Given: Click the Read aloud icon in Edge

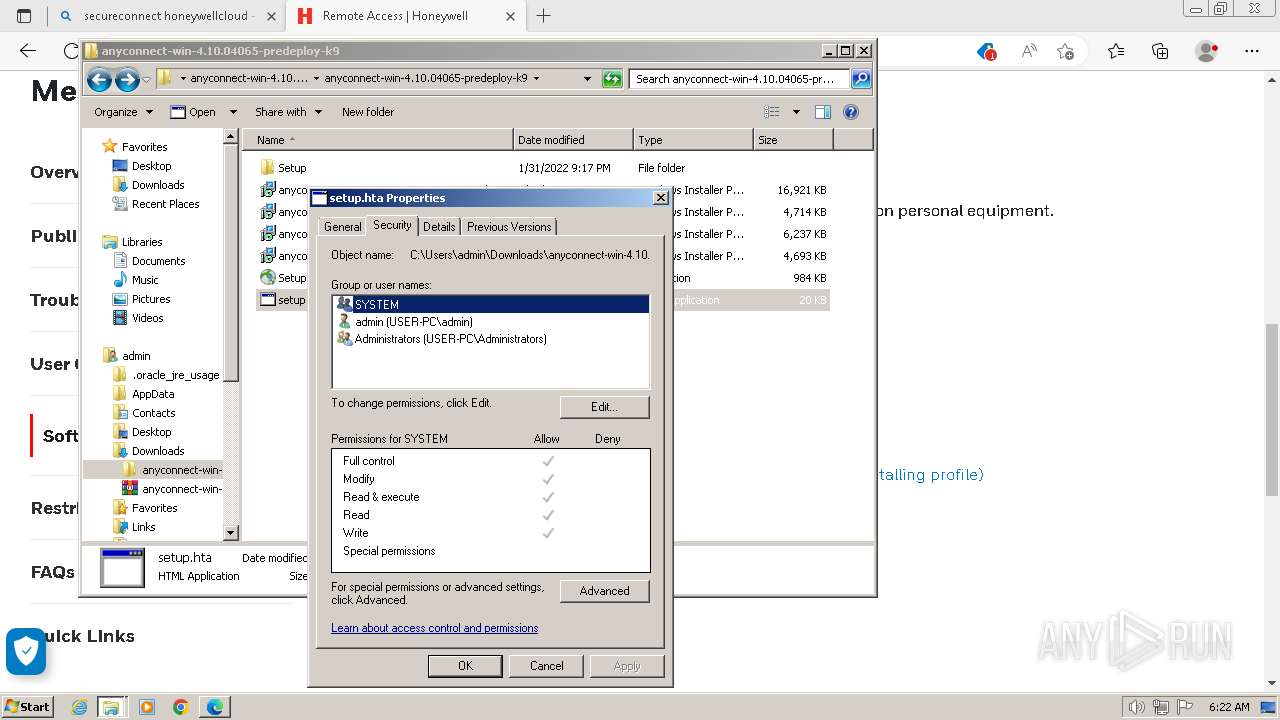Looking at the screenshot, I should (1028, 51).
